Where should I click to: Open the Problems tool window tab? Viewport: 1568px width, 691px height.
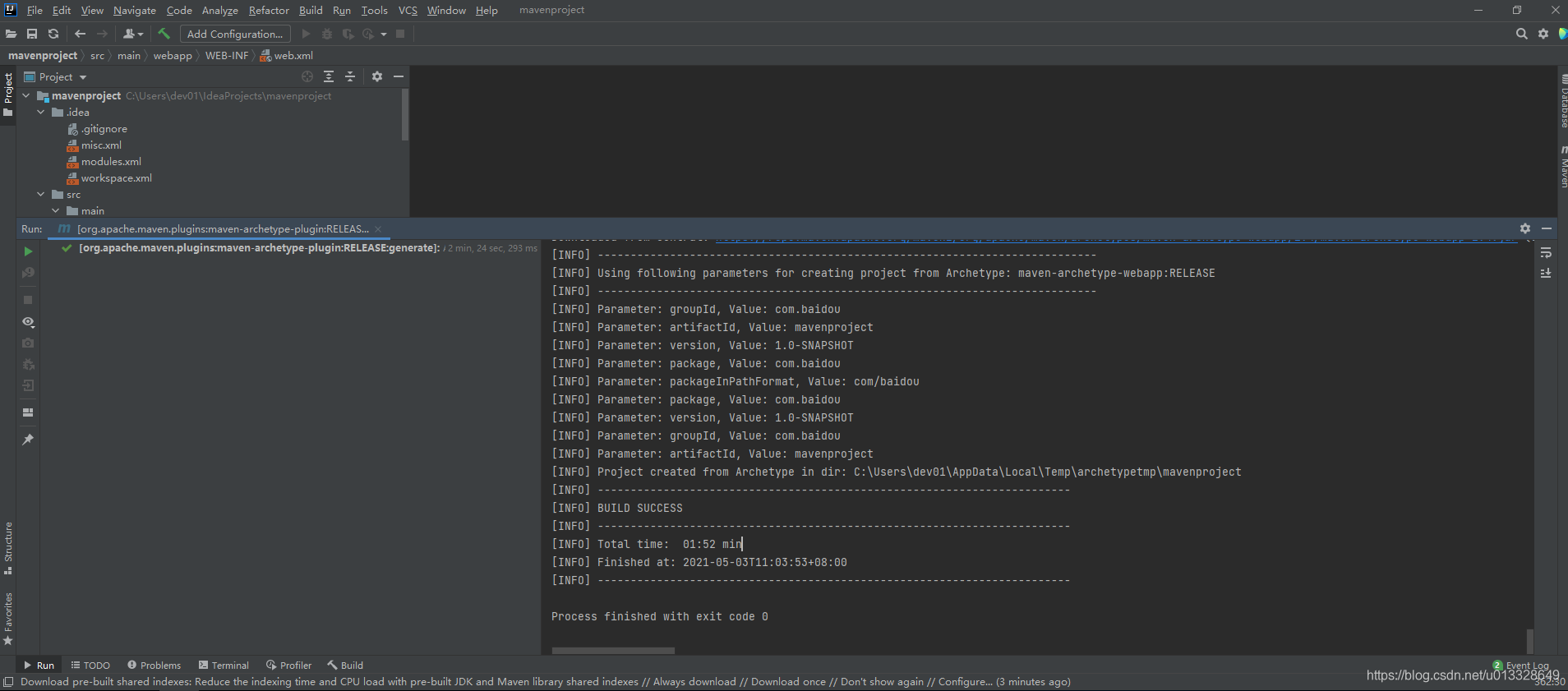coord(154,666)
